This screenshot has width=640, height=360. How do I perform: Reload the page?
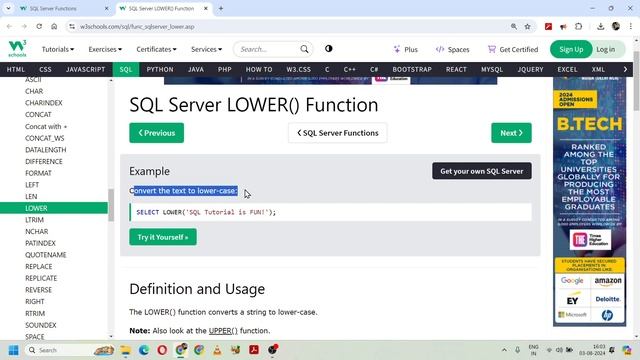pyautogui.click(x=39, y=27)
